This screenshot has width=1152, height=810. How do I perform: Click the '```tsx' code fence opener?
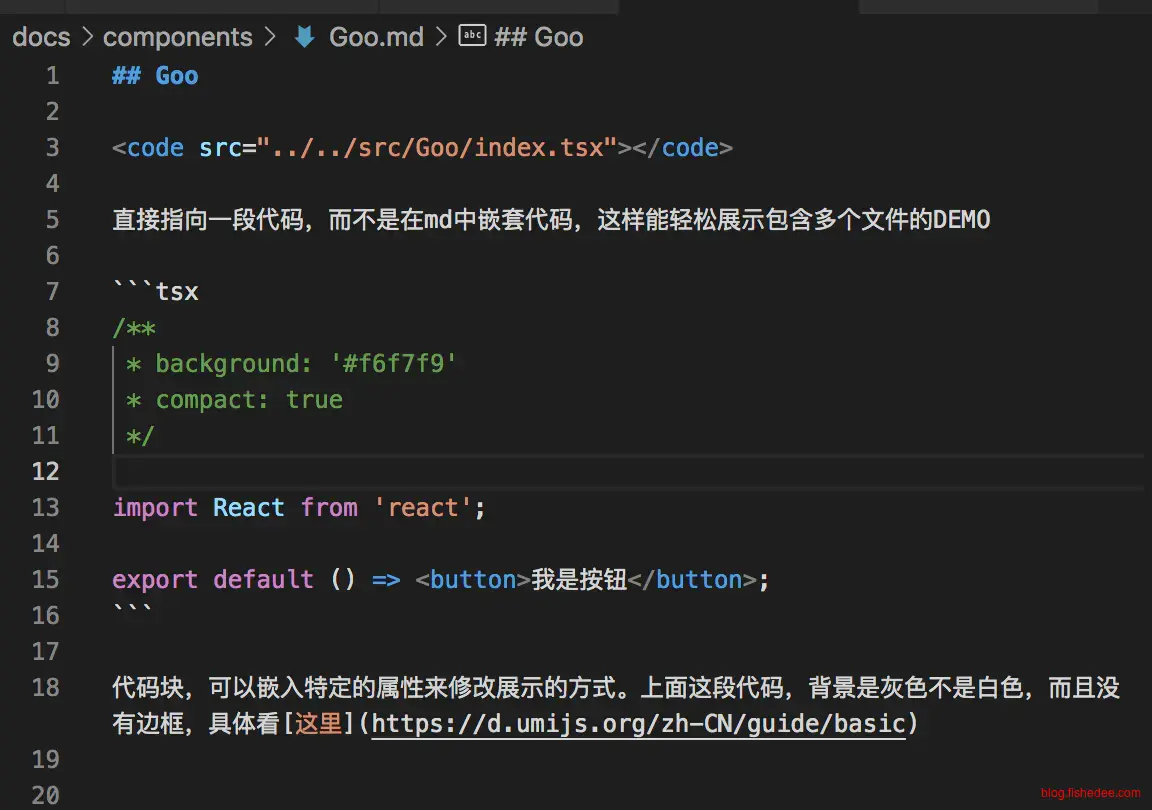coord(156,292)
